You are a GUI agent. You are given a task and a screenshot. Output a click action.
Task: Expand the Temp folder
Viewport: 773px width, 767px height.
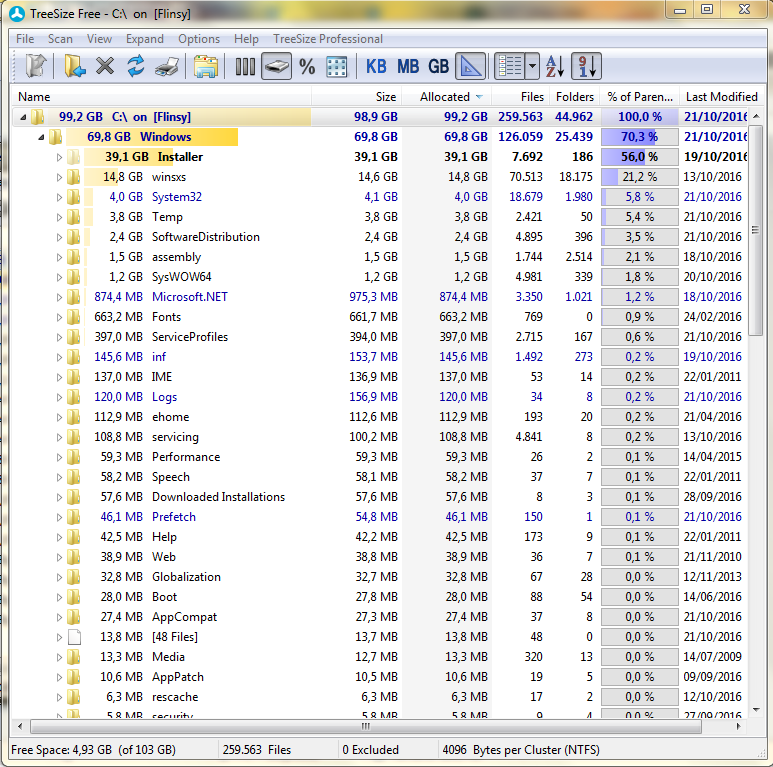tap(59, 217)
